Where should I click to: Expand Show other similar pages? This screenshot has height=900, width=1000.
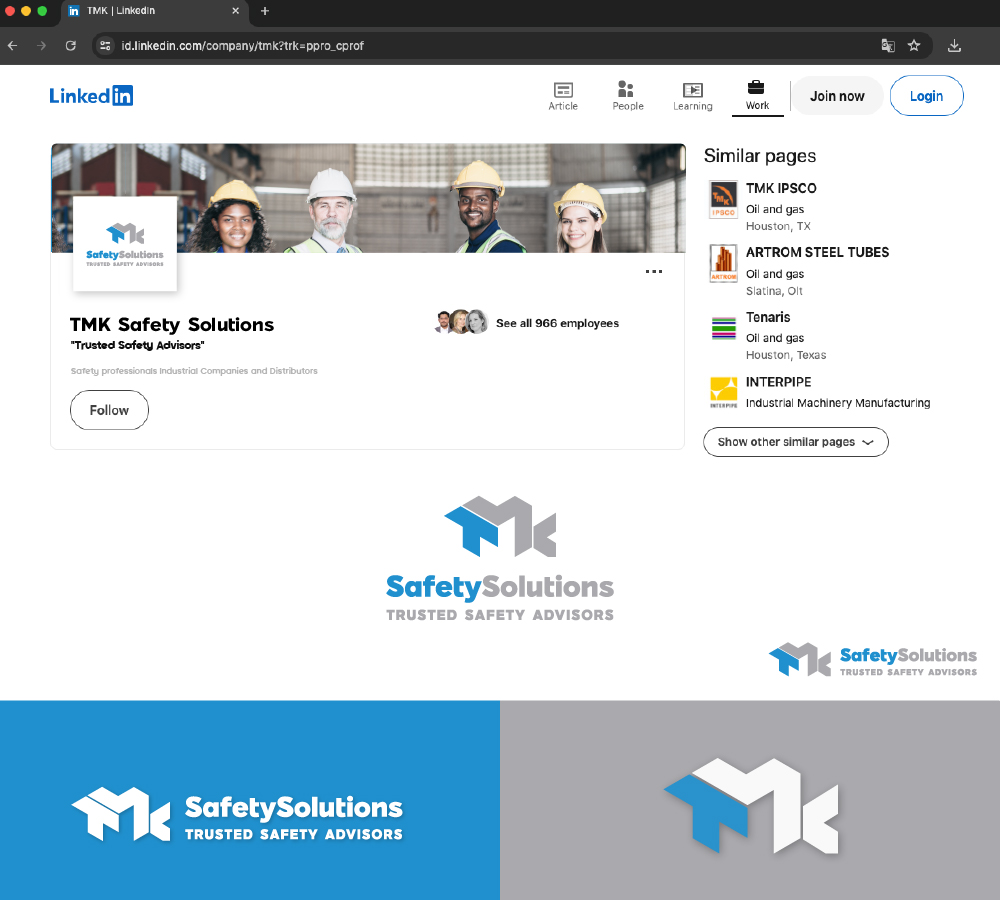click(795, 442)
